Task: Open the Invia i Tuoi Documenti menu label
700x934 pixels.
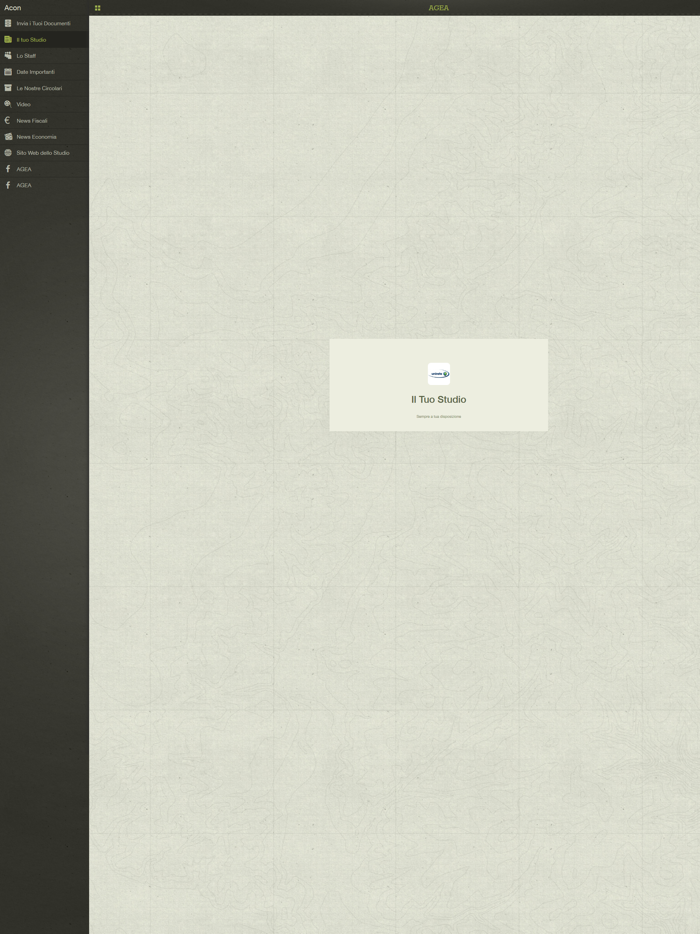Action: [x=43, y=23]
